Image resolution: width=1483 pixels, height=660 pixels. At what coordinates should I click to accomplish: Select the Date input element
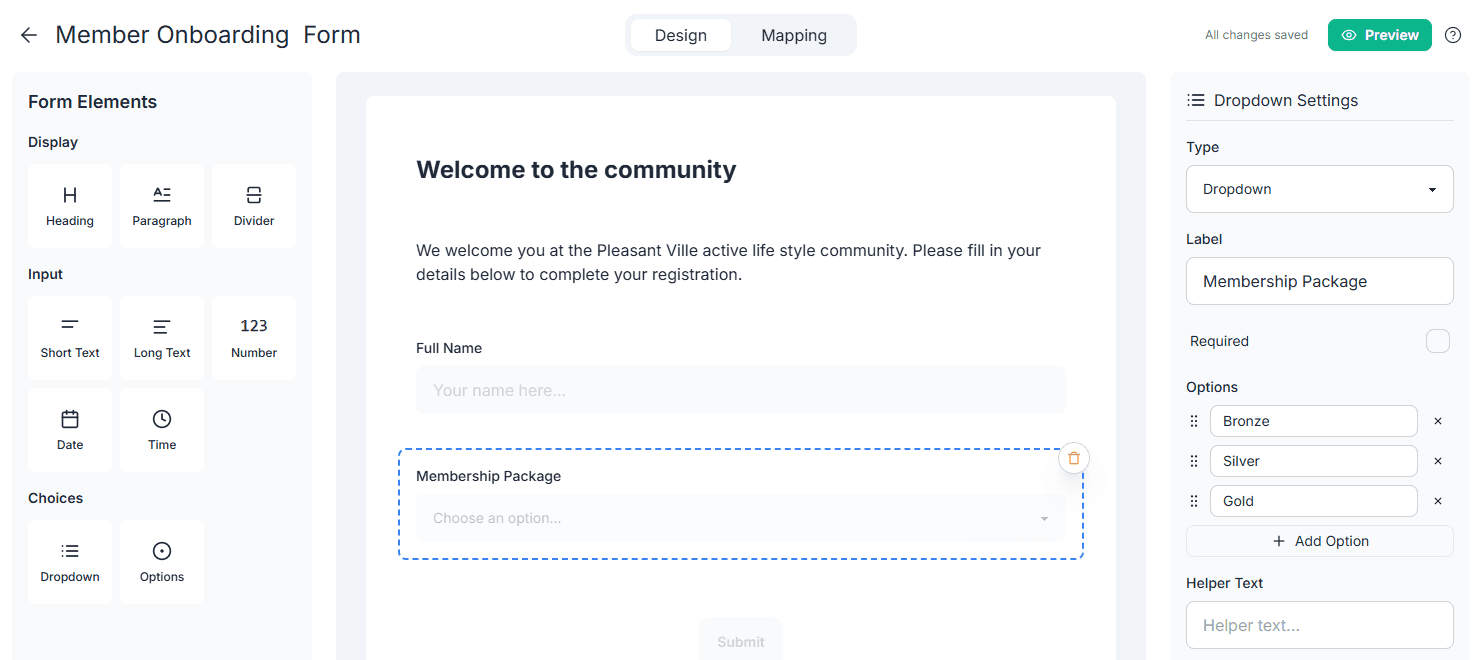(70, 429)
